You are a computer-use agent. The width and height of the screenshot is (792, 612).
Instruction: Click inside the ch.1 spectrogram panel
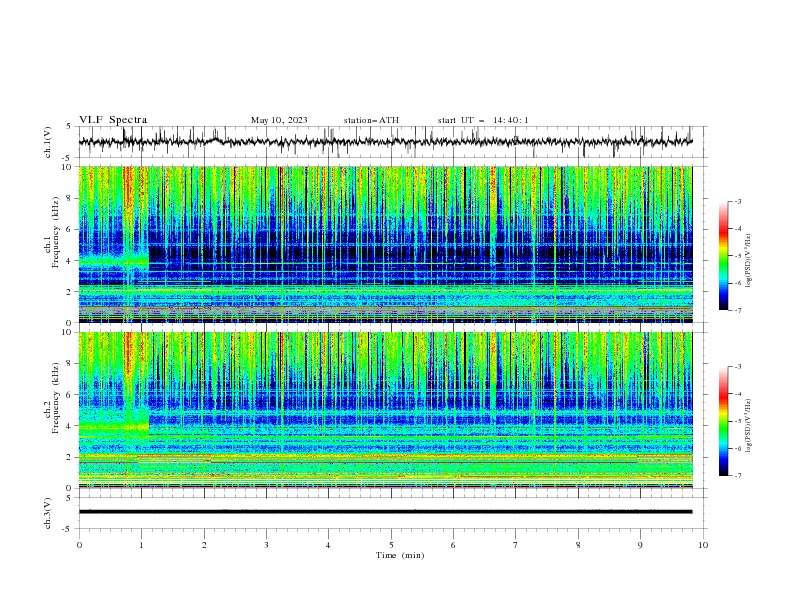[x=385, y=244]
